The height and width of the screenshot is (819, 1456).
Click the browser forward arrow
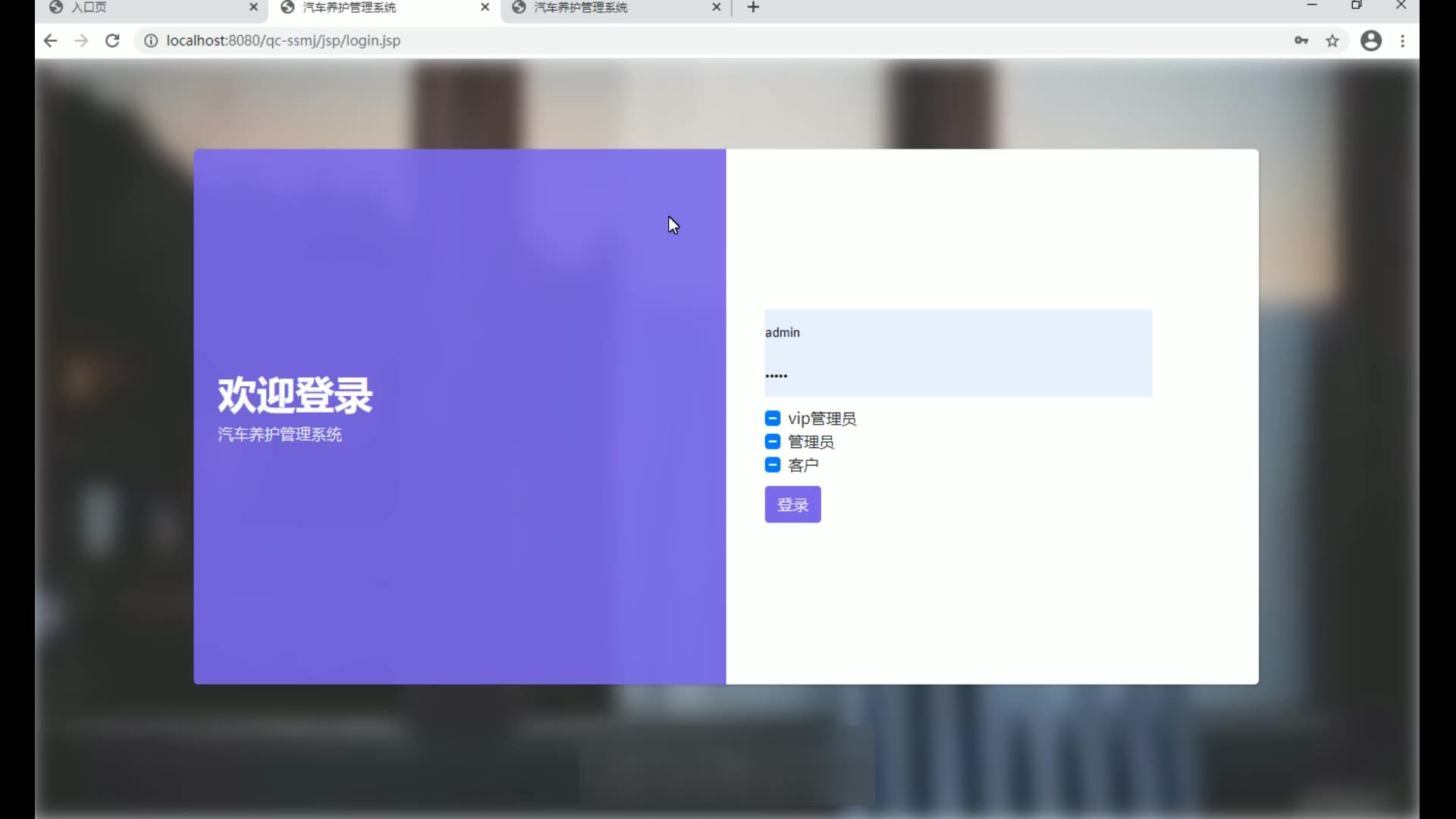coord(81,41)
